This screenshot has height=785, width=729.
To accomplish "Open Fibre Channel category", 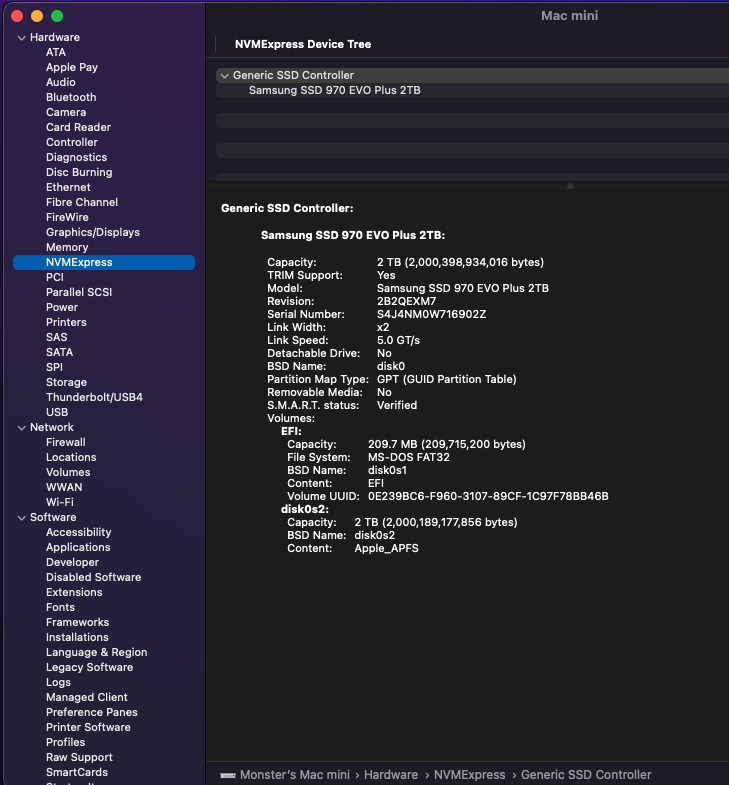I will 82,202.
